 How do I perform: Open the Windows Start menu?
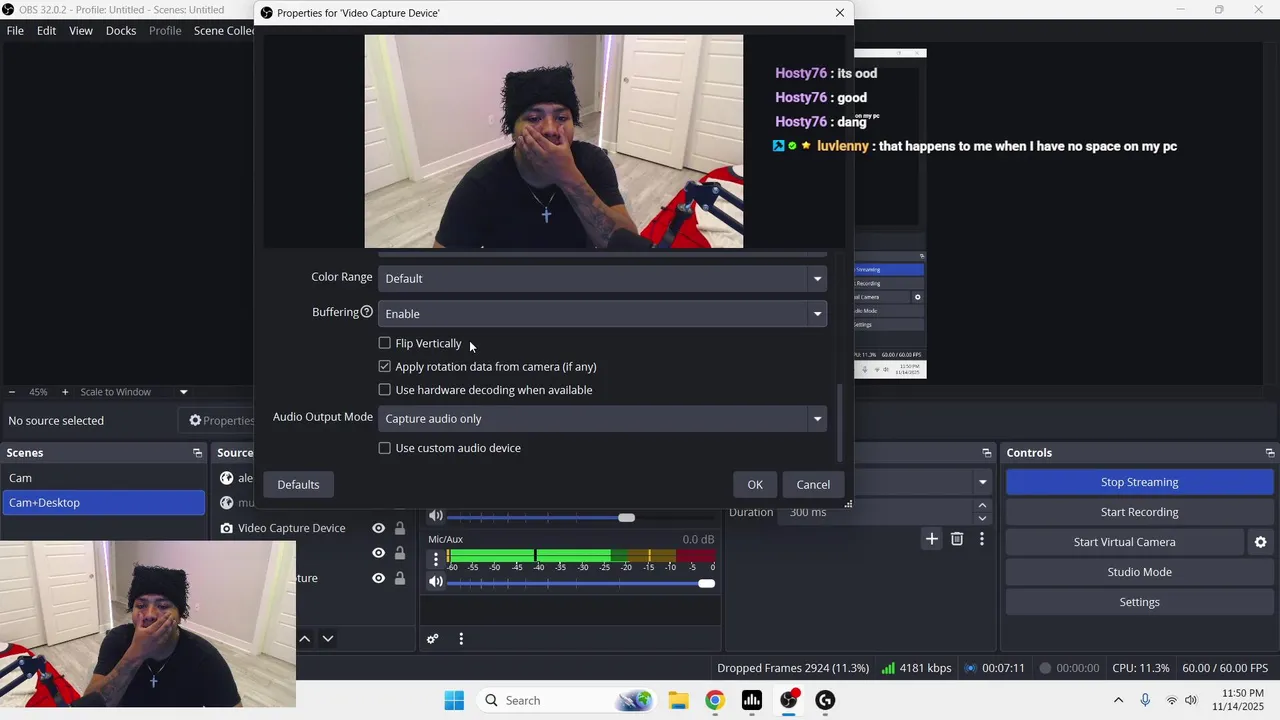coord(454,700)
